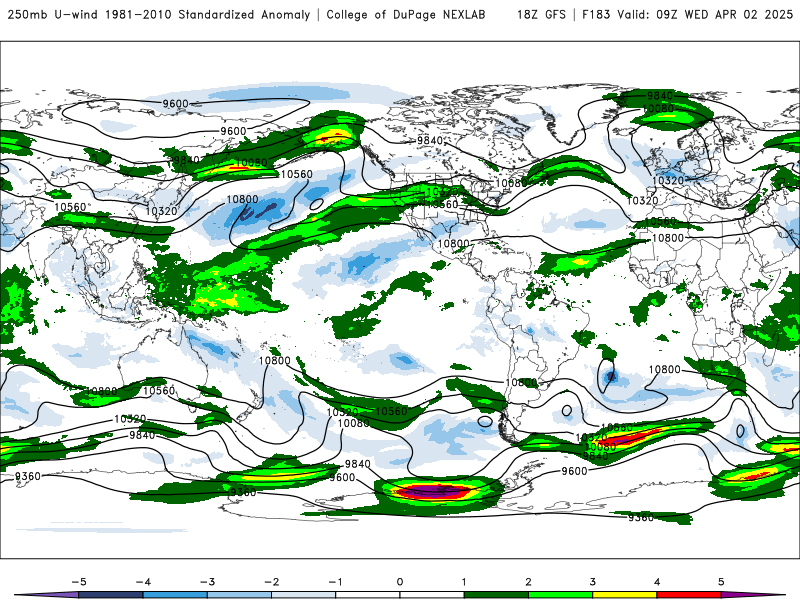Click the '1' colorbar label
Viewport: 800px width, 600px height.
pyautogui.click(x=464, y=582)
